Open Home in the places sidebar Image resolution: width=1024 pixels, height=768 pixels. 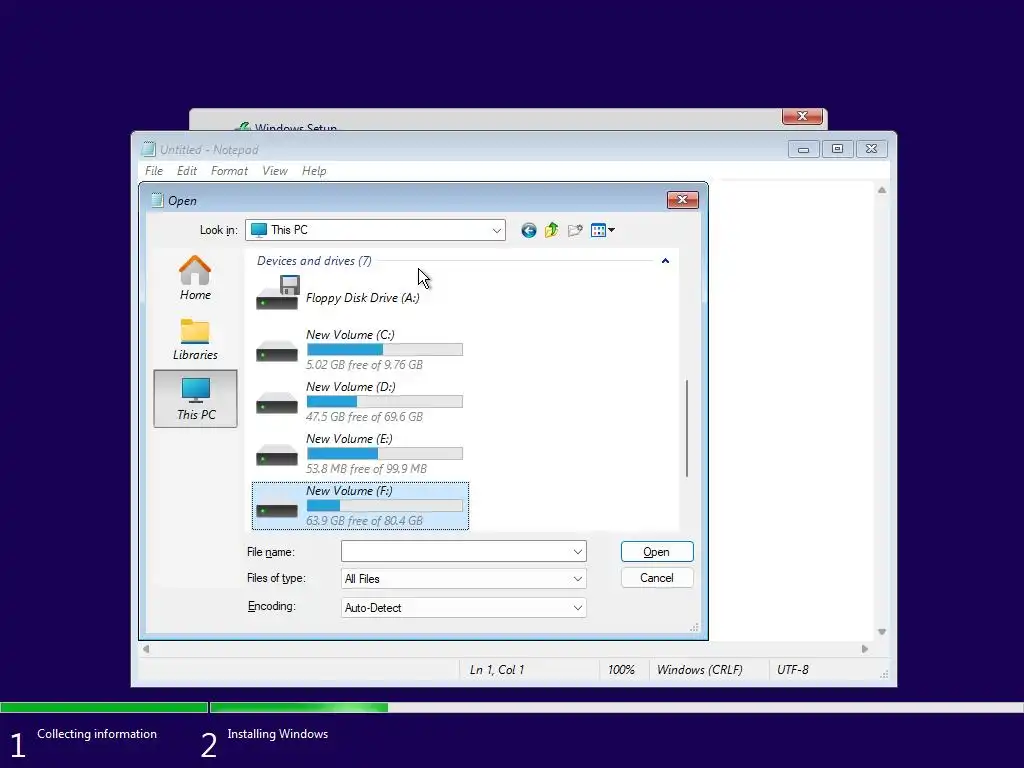tap(195, 278)
